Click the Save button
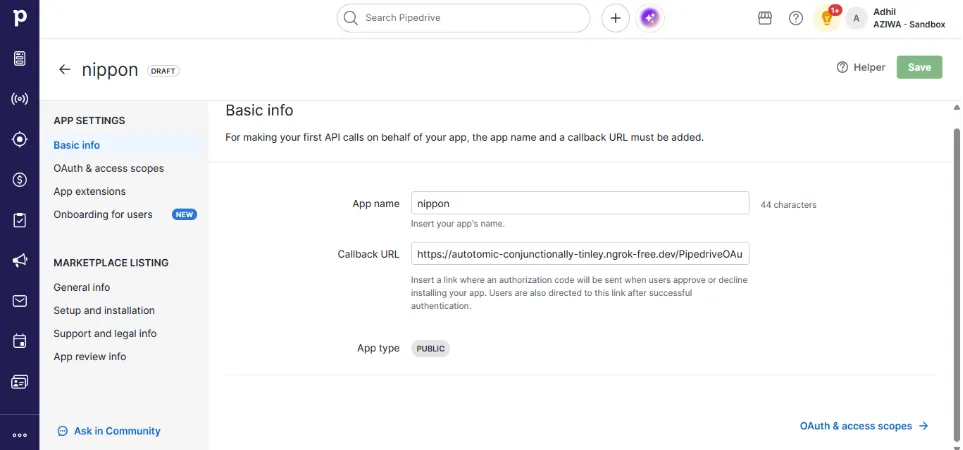 point(919,68)
